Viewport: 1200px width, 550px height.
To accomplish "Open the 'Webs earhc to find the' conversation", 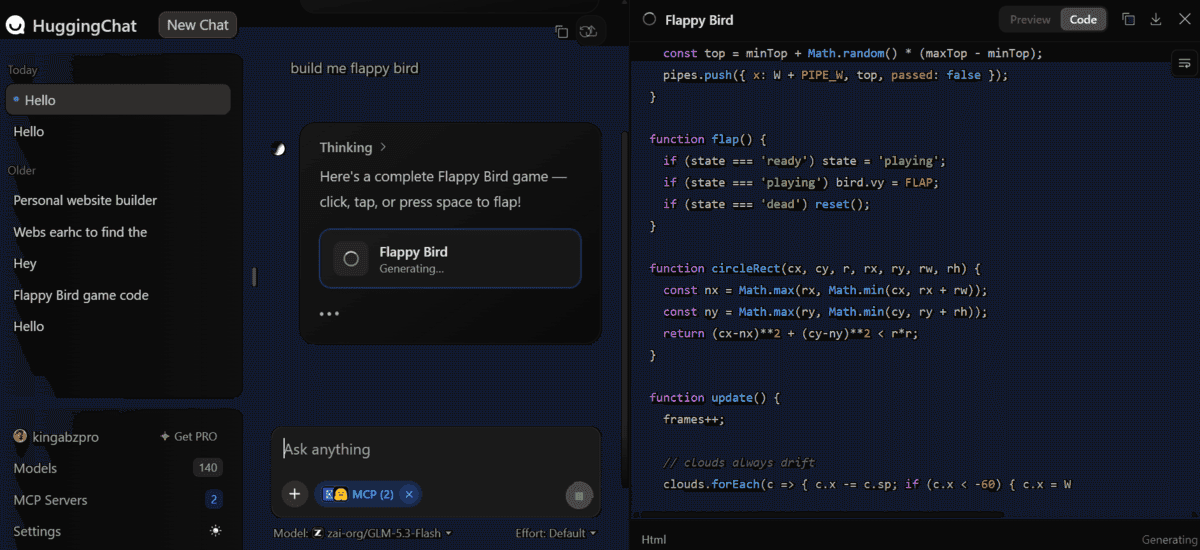I will [118, 232].
